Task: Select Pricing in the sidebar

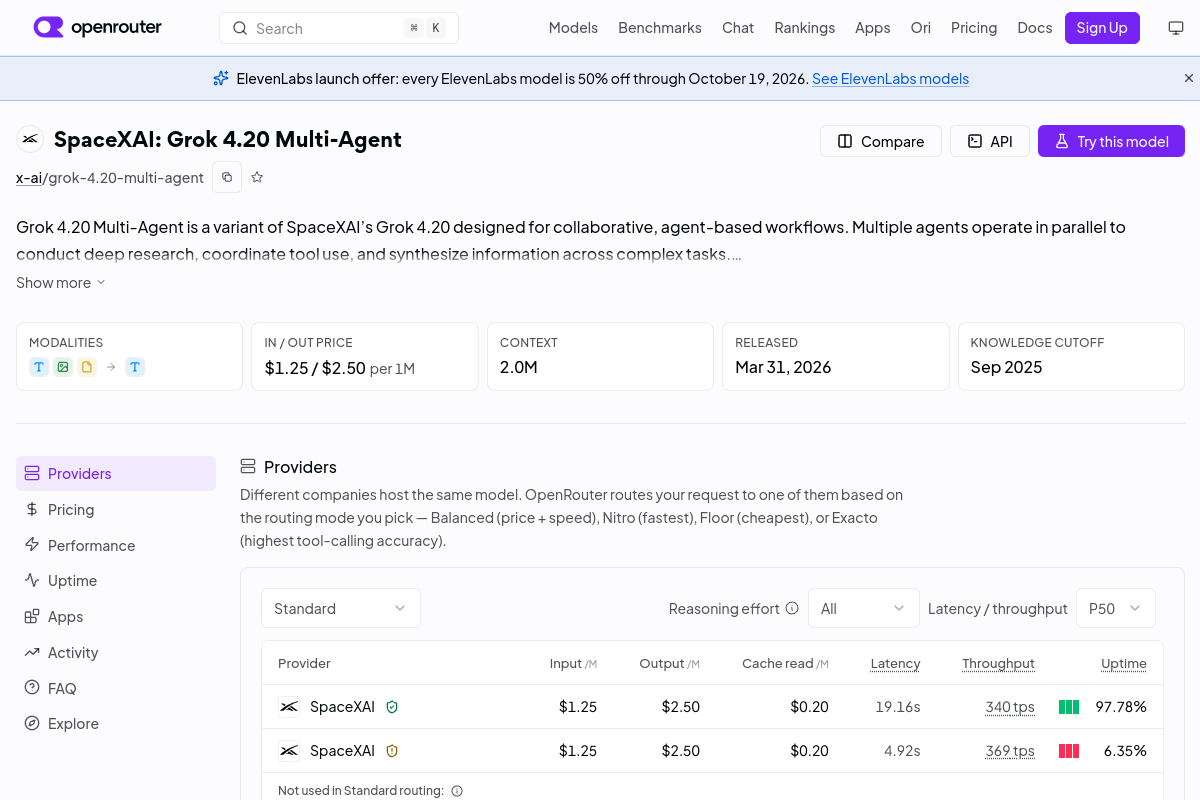Action: pos(116,510)
